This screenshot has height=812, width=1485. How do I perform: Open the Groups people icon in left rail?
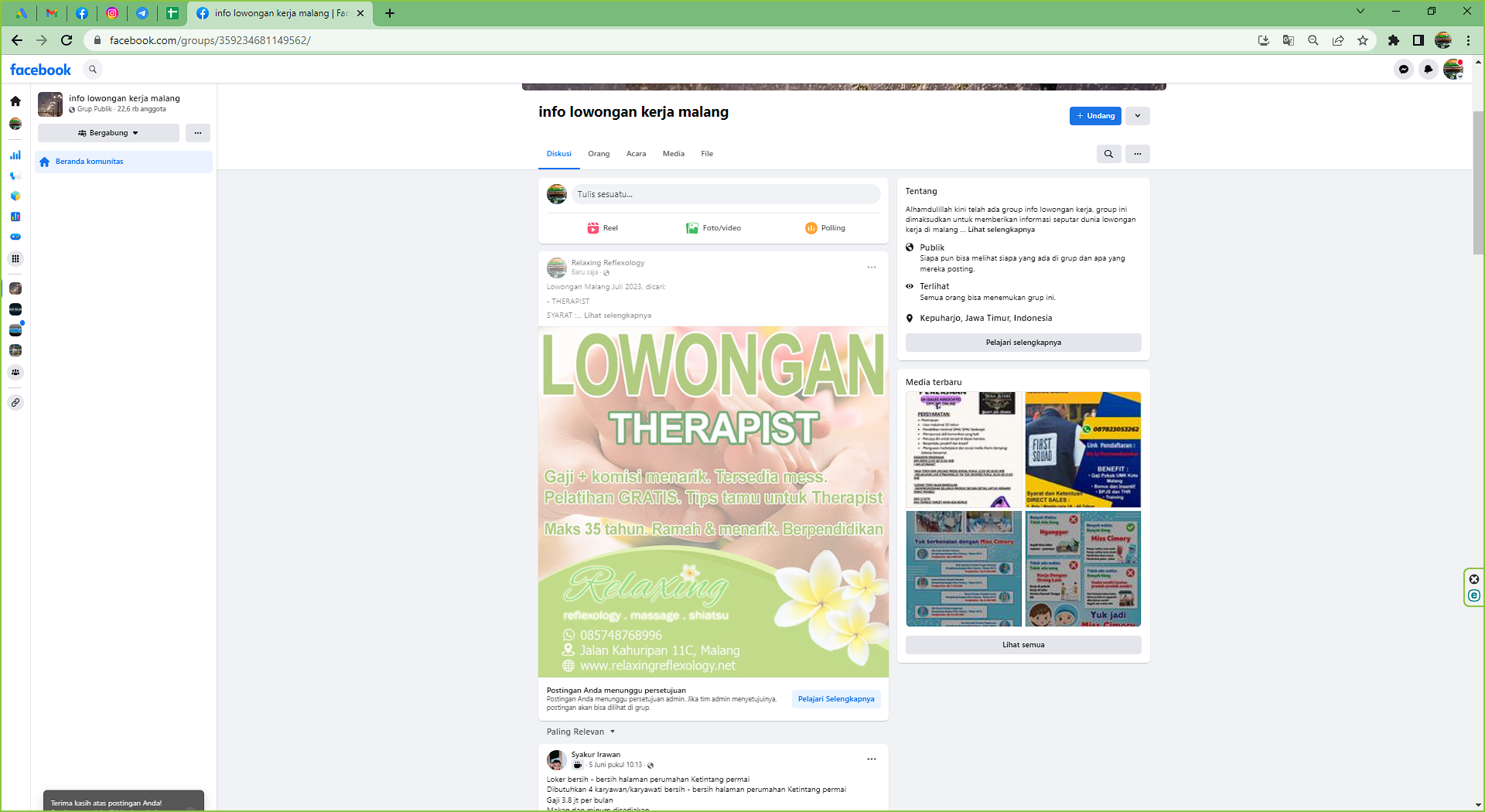click(15, 372)
